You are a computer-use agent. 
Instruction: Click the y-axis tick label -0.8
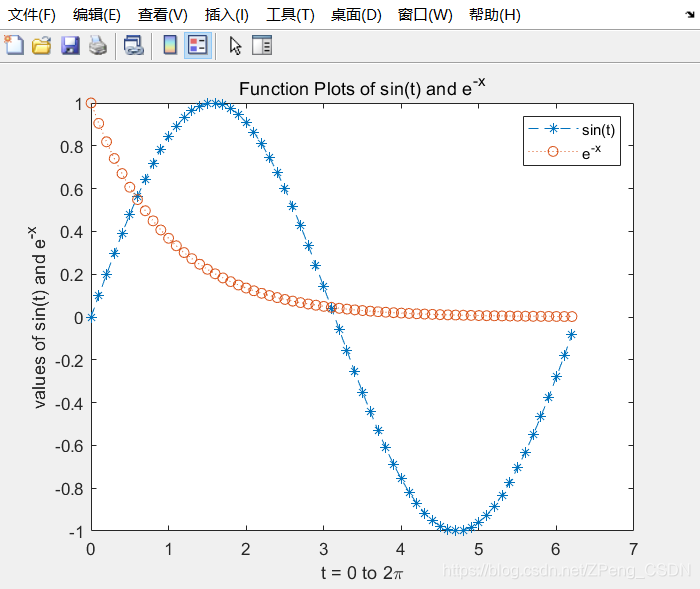[69, 489]
